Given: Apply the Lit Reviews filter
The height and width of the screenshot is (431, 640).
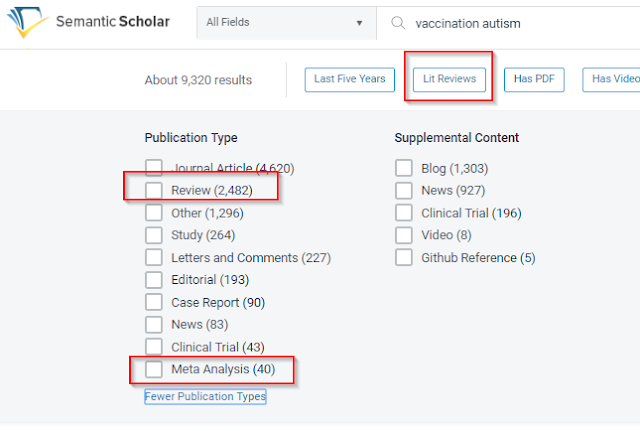Looking at the screenshot, I should tap(449, 79).
